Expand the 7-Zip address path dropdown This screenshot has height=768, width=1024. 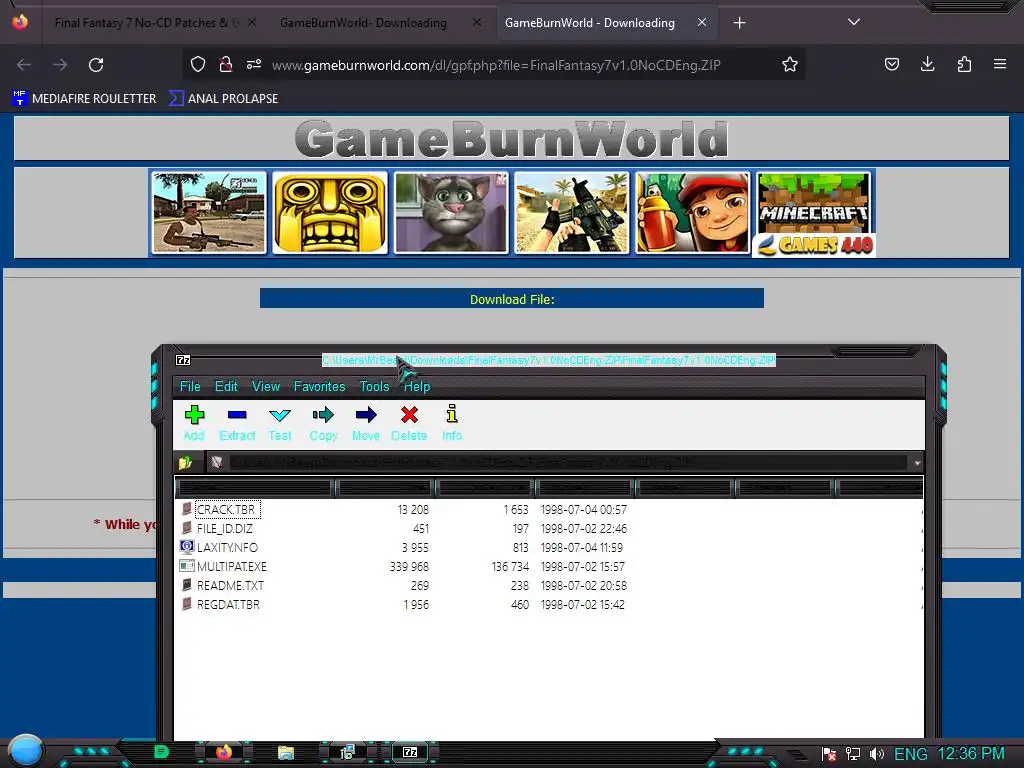click(x=917, y=462)
